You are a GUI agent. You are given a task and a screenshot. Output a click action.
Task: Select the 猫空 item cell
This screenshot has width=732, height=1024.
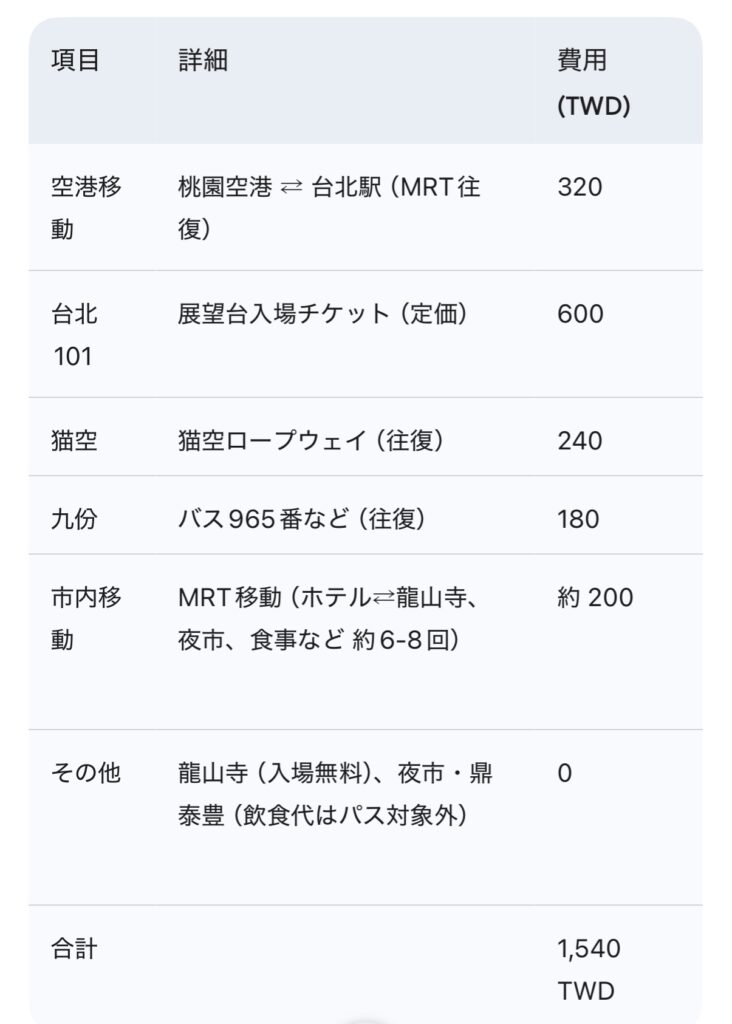click(75, 440)
